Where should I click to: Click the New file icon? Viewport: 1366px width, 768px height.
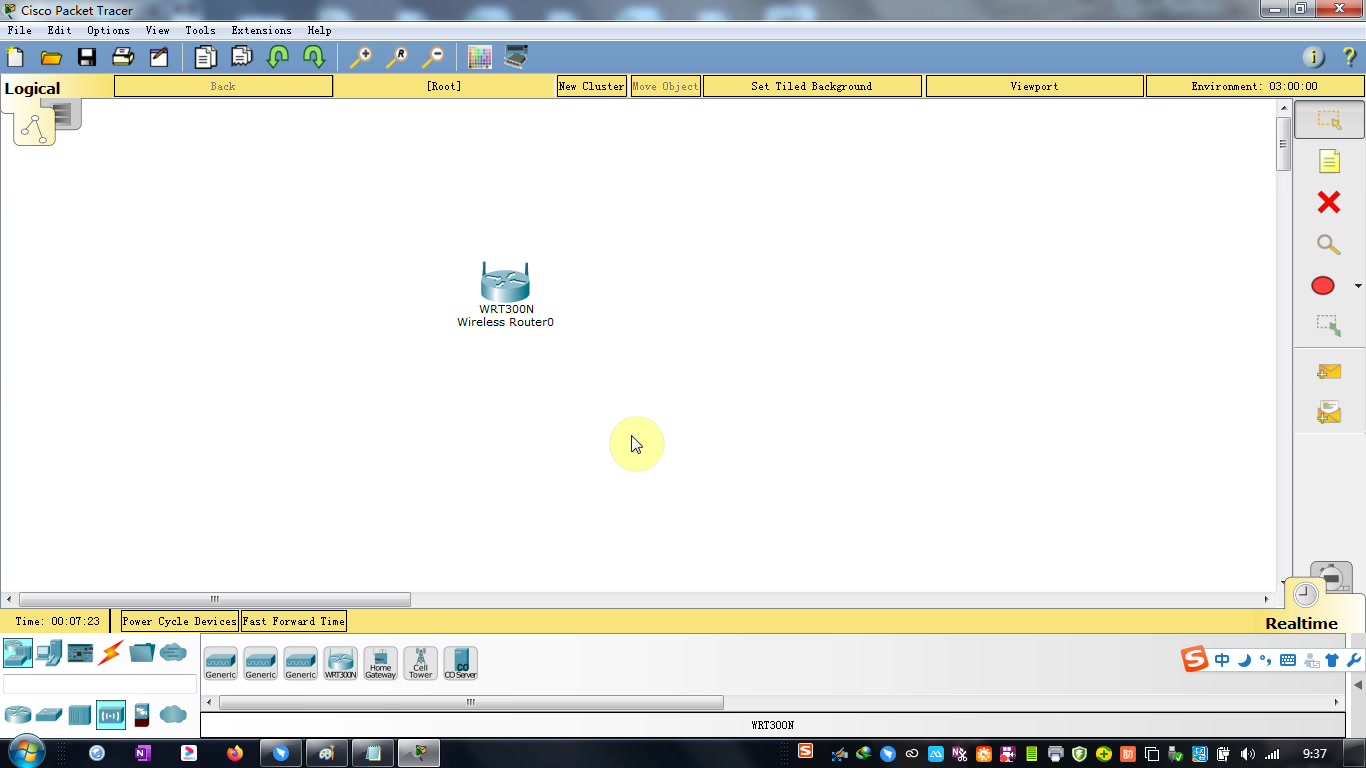[x=16, y=57]
